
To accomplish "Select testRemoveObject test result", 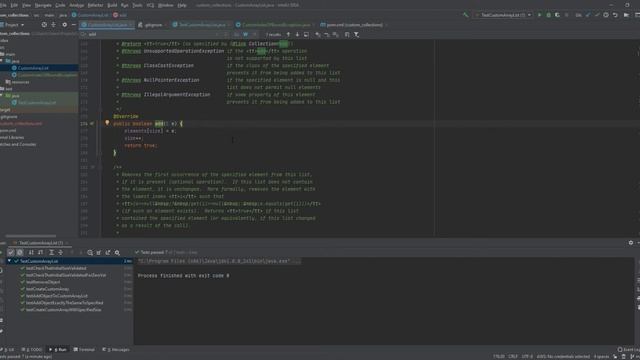I will point(43,282).
